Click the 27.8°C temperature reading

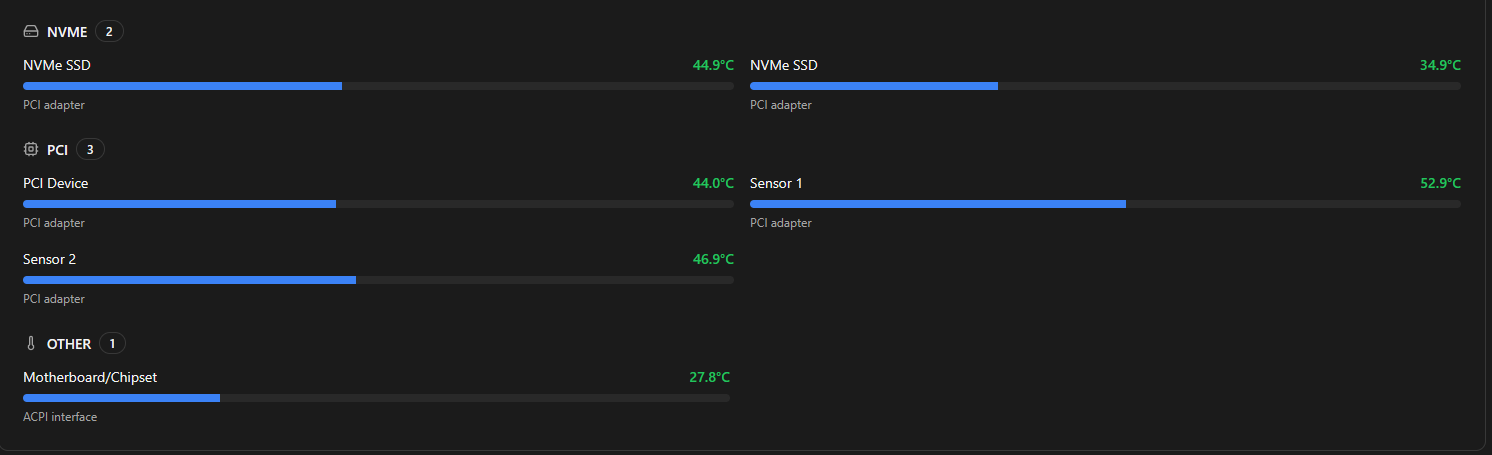[709, 377]
